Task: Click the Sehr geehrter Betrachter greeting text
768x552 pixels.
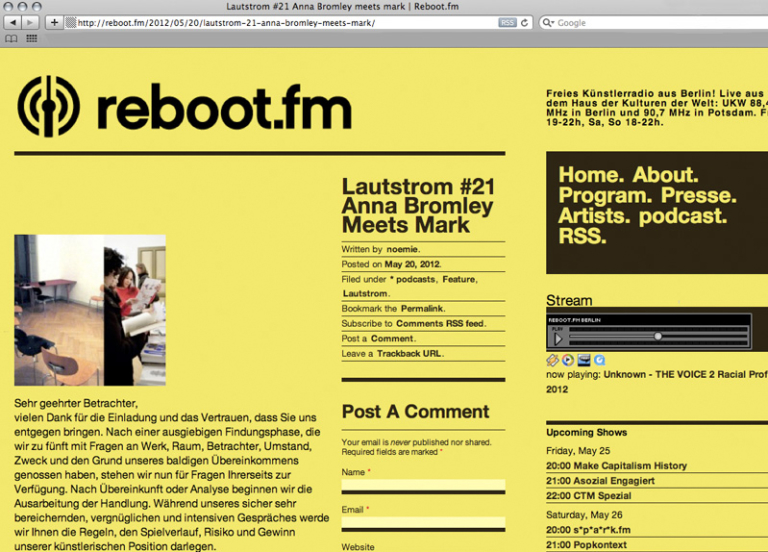Action: tap(76, 404)
